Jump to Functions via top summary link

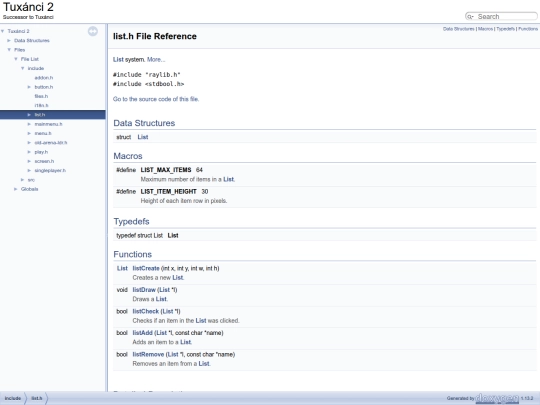coord(528,29)
